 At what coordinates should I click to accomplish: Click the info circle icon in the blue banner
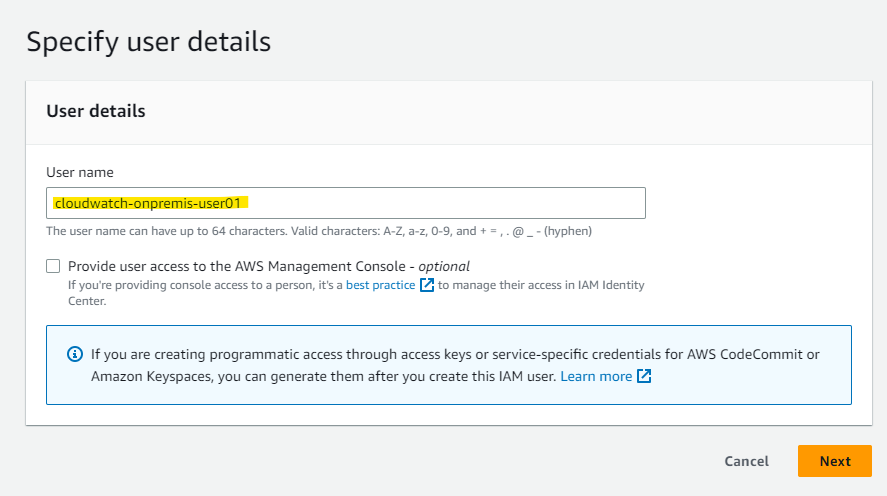[74, 354]
